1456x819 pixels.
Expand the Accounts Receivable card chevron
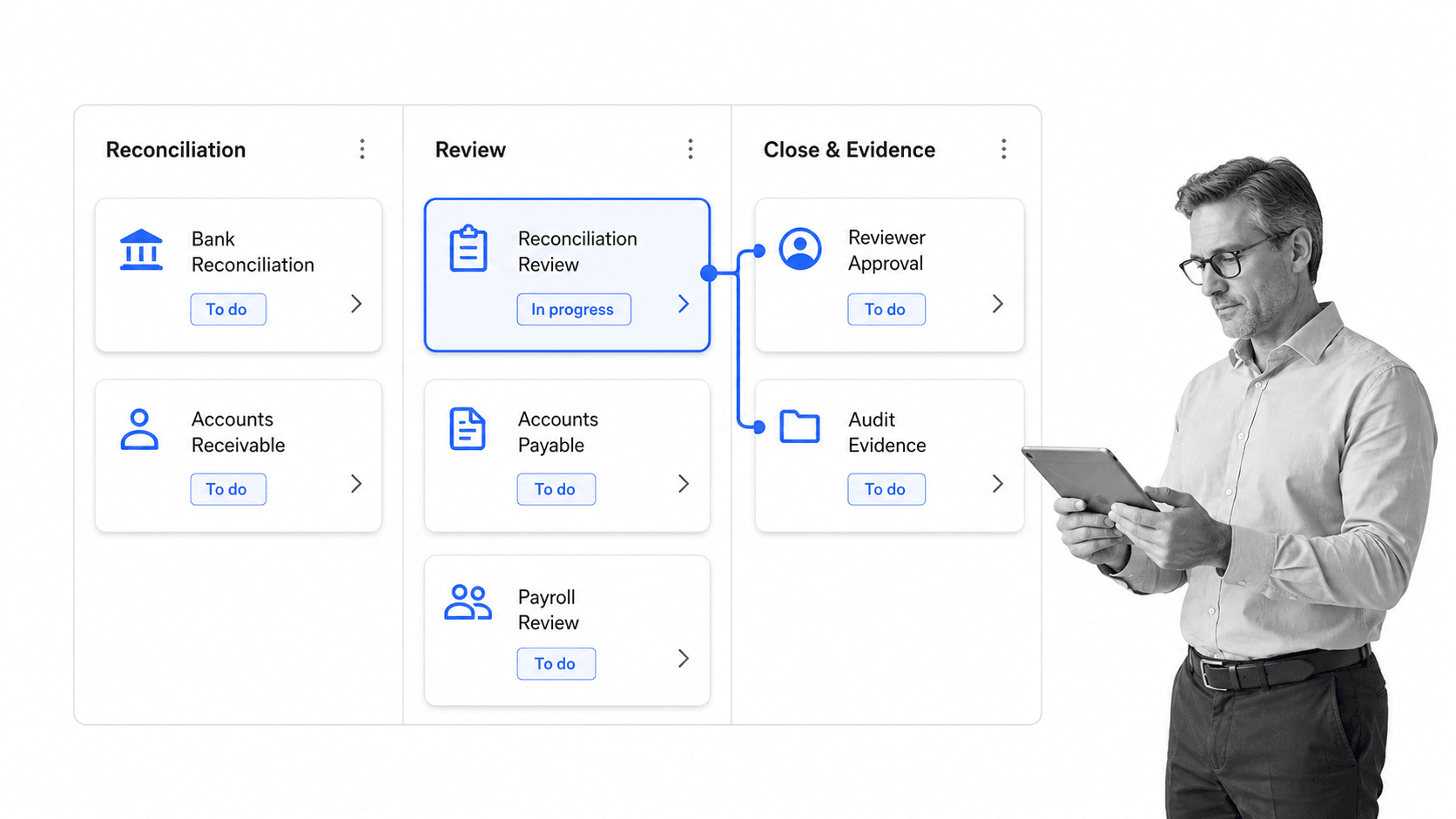356,484
